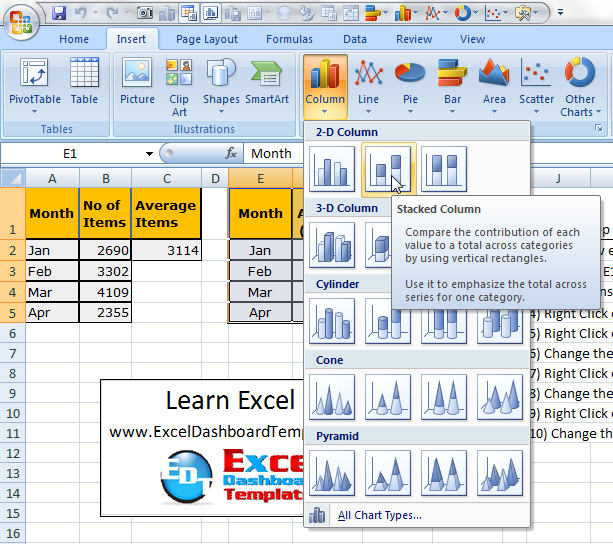Viewport: 613px width, 544px height.
Task: Select Stacked Pyramid chart
Action: [x=388, y=473]
